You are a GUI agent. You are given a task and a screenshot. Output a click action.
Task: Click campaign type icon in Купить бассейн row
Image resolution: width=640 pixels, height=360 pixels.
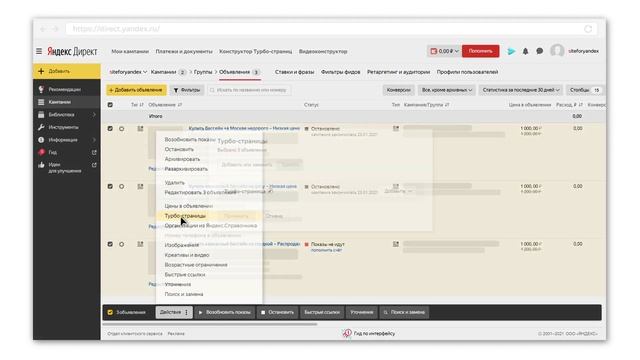(396, 129)
